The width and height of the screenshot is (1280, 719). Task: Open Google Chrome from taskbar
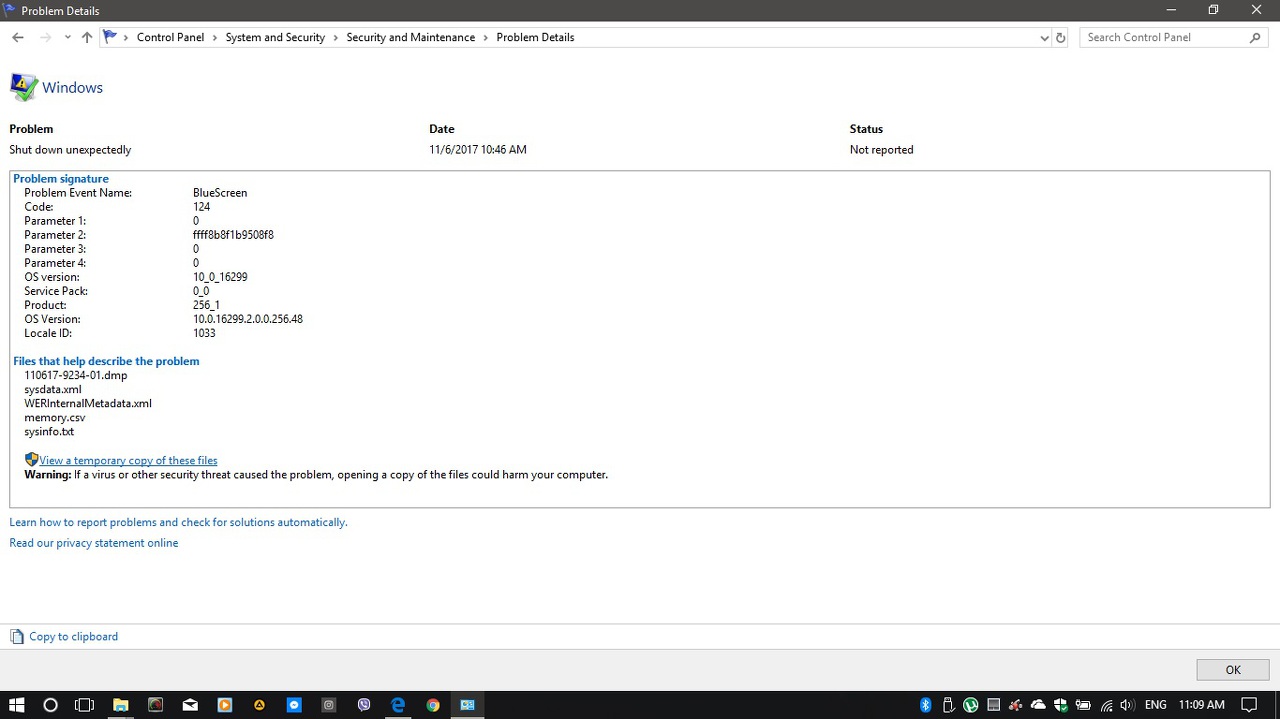(433, 705)
